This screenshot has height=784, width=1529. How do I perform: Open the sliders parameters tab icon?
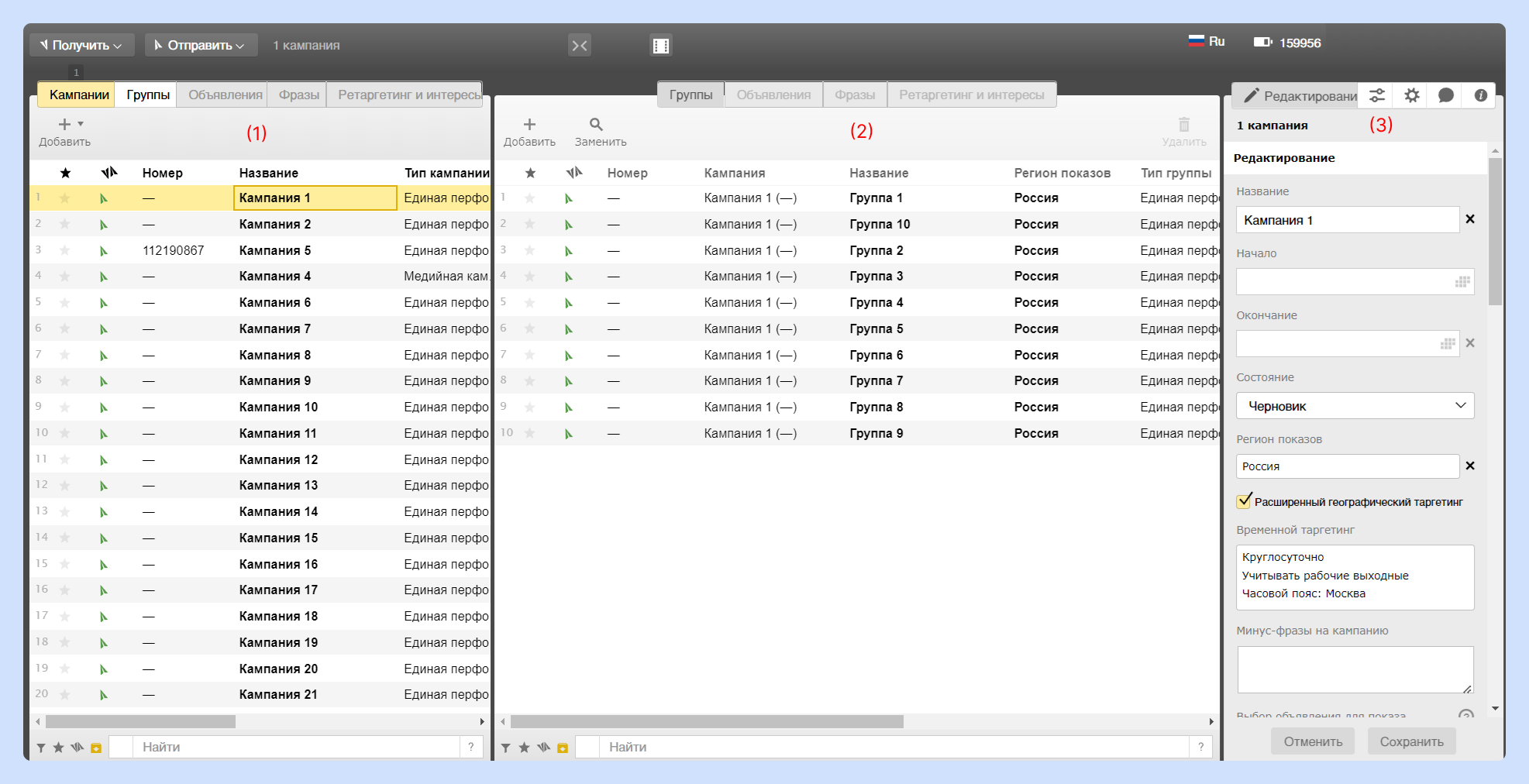coord(1376,95)
